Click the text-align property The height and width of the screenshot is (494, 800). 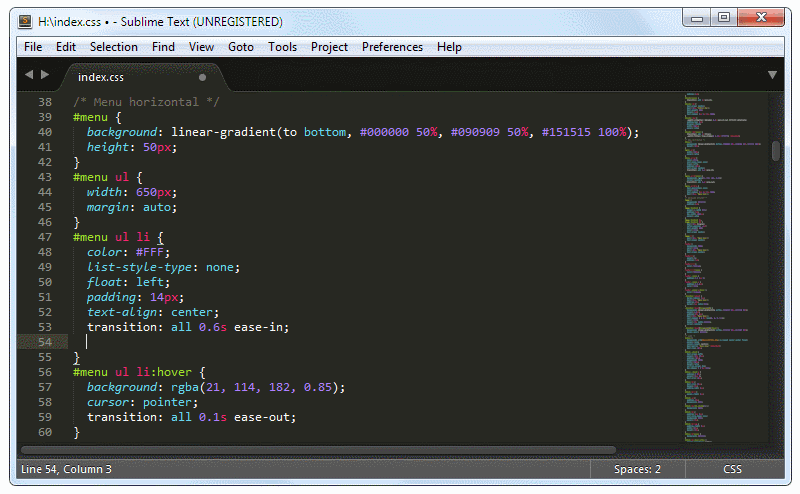pyautogui.click(x=121, y=312)
